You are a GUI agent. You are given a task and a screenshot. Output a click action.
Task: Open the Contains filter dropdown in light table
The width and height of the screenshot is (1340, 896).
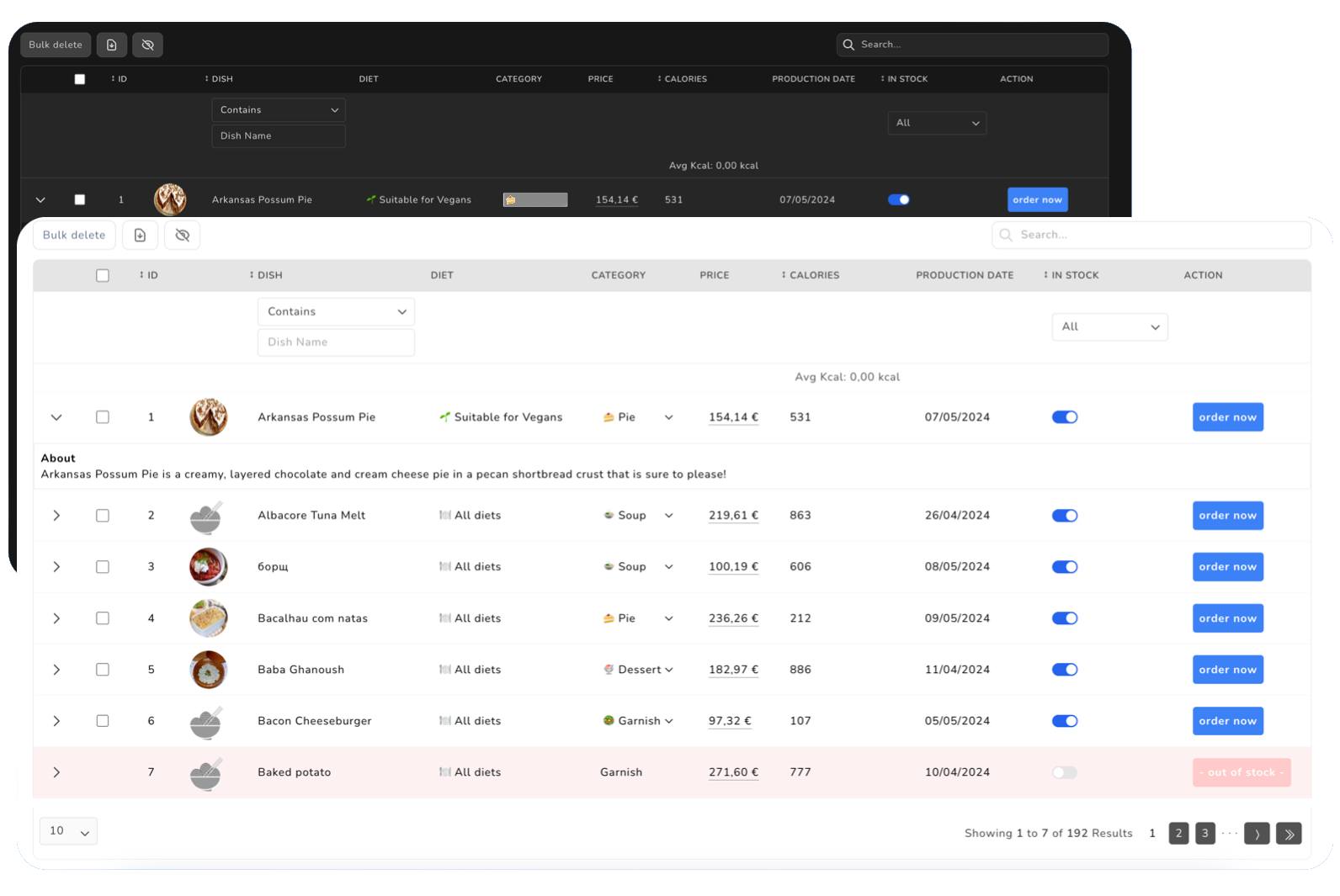(336, 311)
